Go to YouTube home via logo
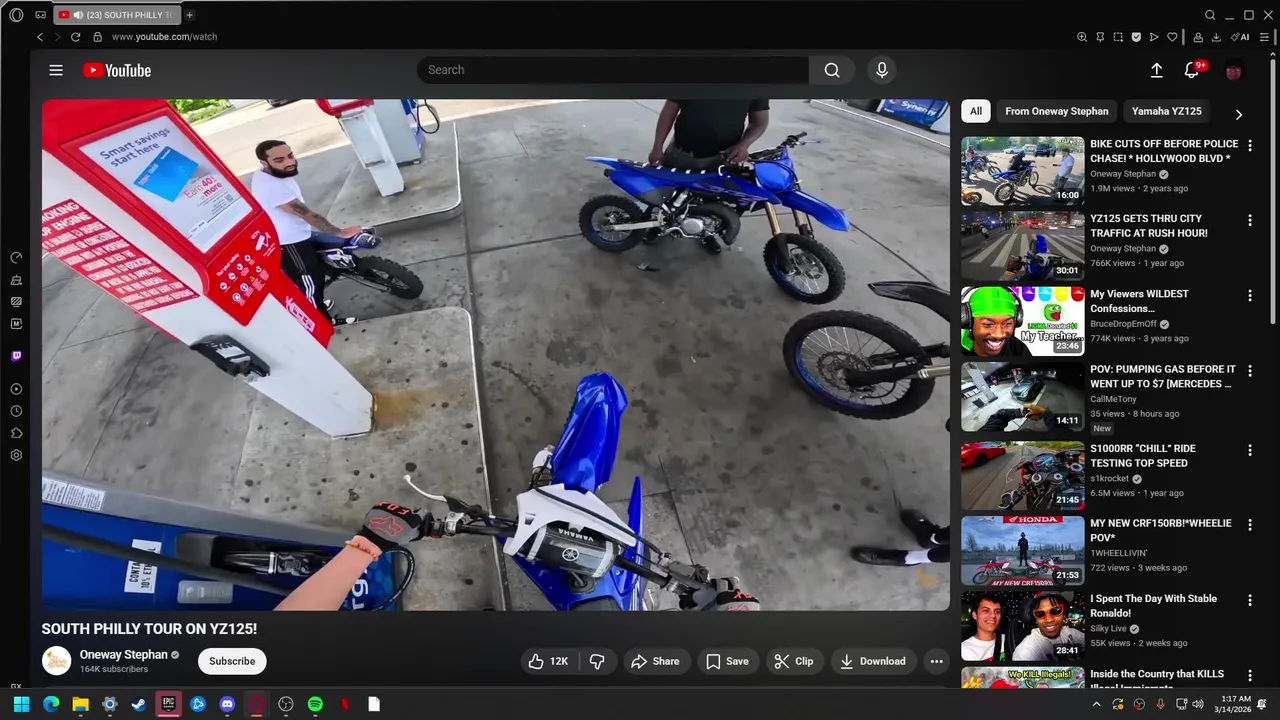Image resolution: width=1280 pixels, height=720 pixels. (117, 70)
